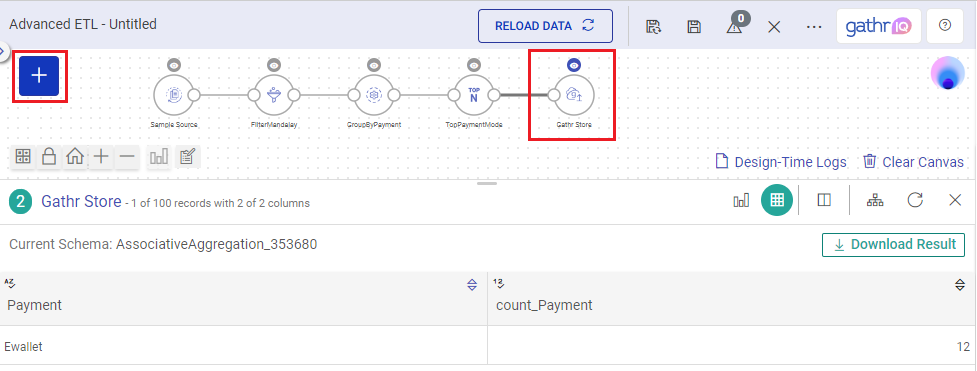
Task: Toggle the eye above GroupByPayment
Action: tap(374, 65)
